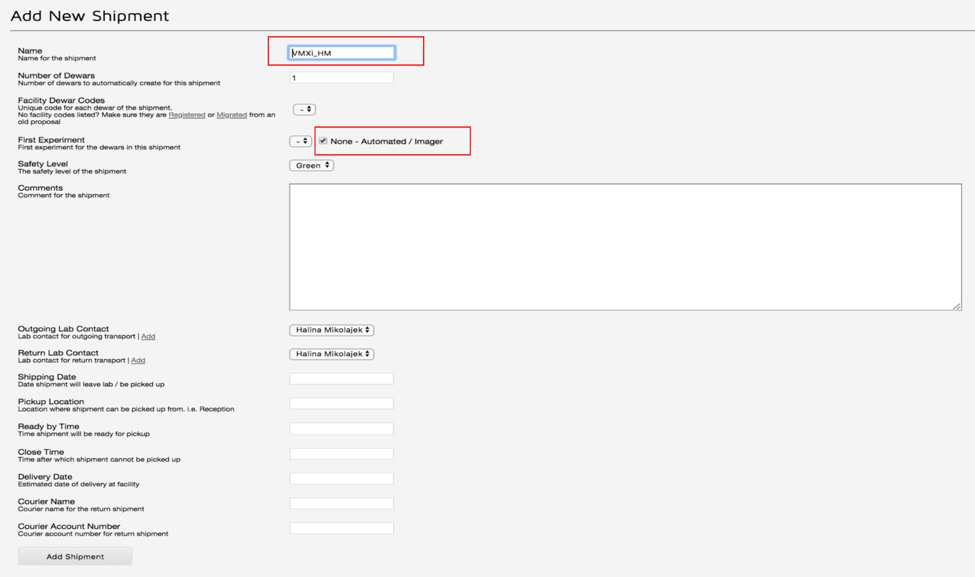
Task: Click the Number of Dewars input field
Action: [x=340, y=76]
